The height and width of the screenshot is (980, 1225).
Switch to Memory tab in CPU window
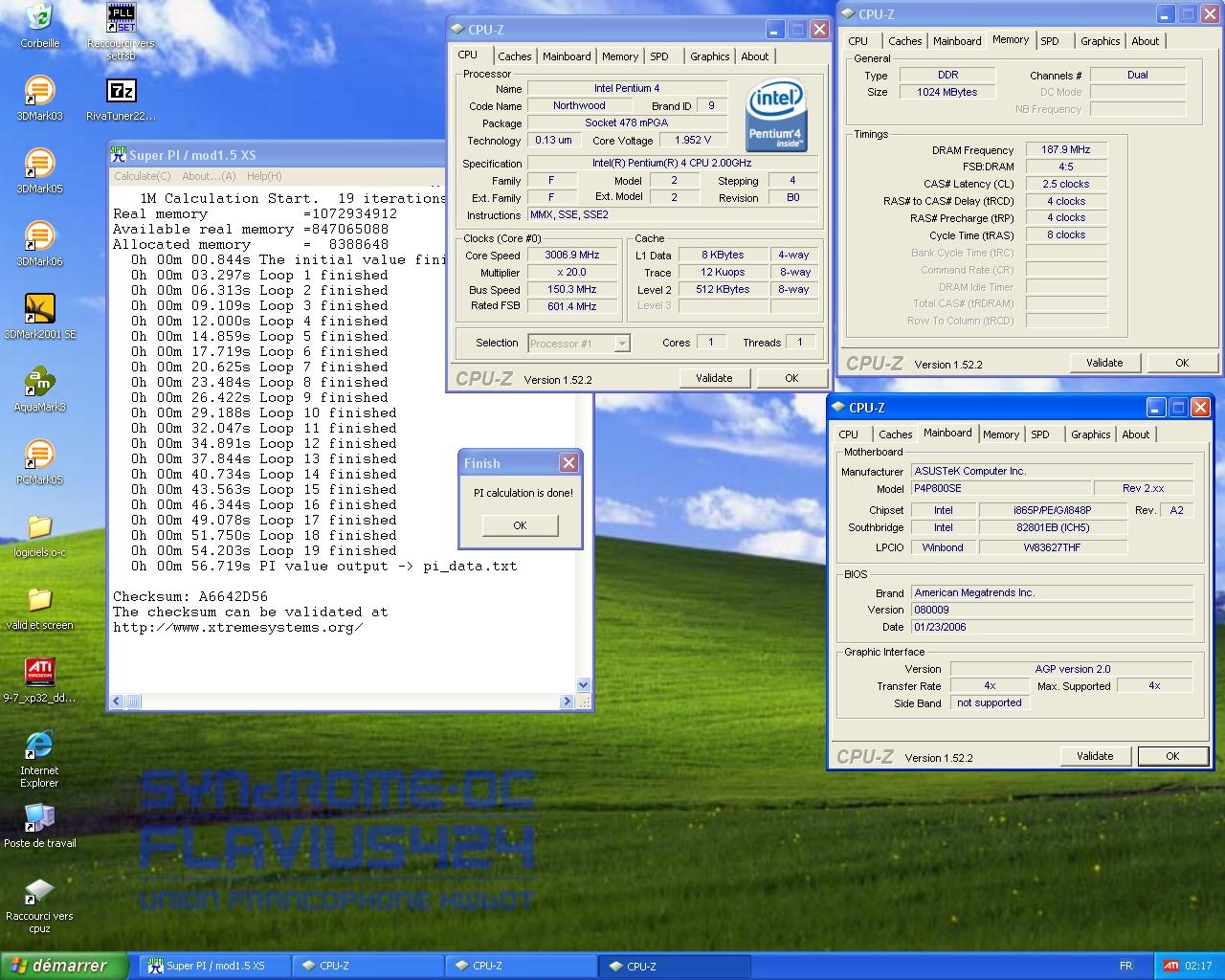click(620, 56)
